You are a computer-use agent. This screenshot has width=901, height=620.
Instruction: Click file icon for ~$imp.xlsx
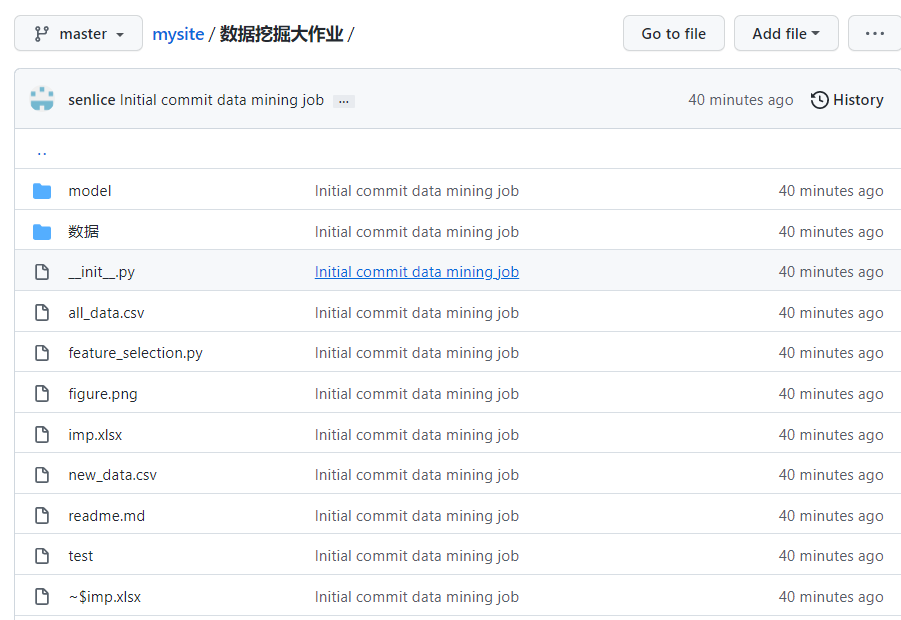(42, 596)
